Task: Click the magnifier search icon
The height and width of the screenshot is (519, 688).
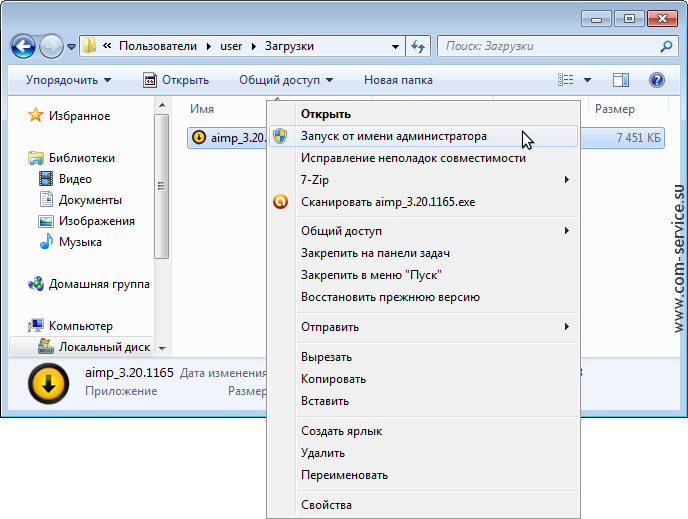Action: click(x=666, y=46)
